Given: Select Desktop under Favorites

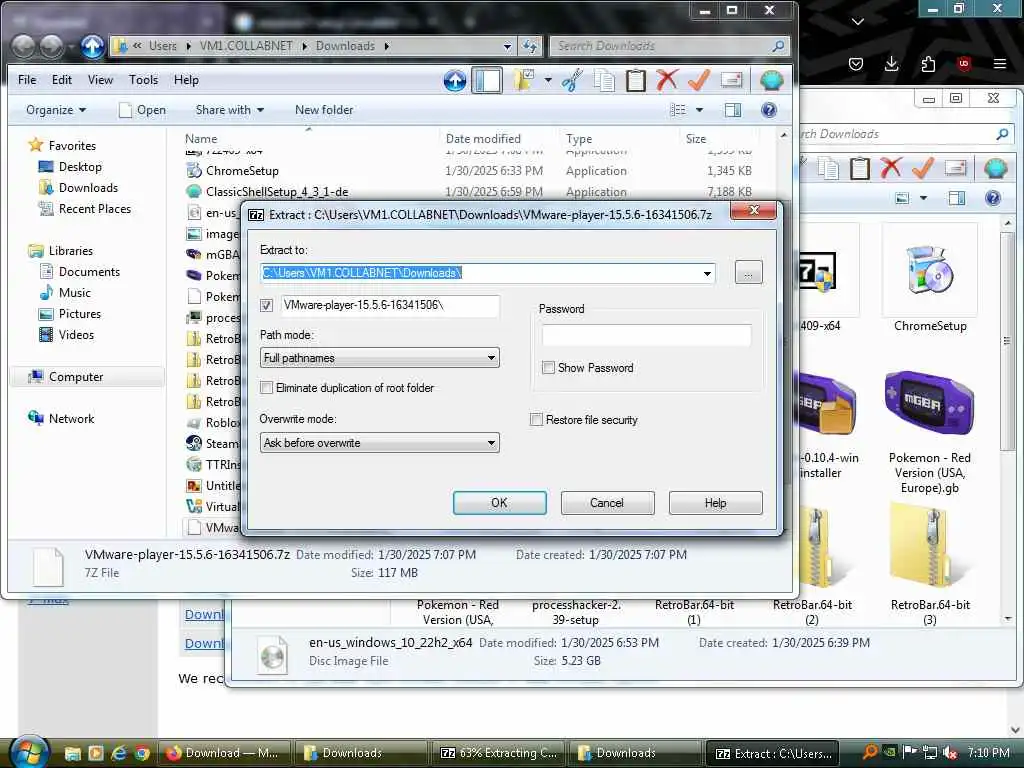Looking at the screenshot, I should pyautogui.click(x=80, y=167).
